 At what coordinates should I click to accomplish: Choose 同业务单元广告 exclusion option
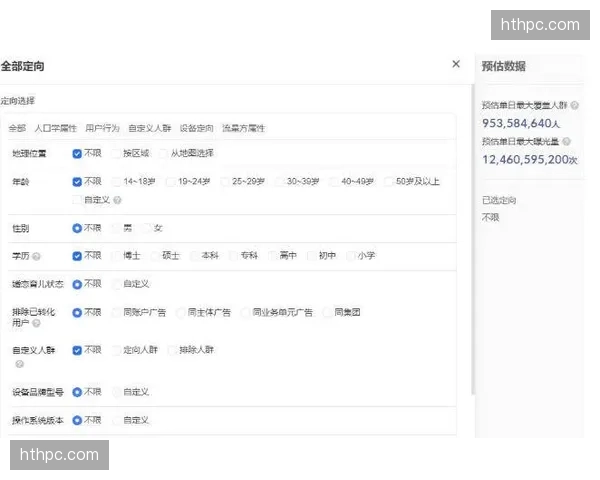pyautogui.click(x=245, y=312)
